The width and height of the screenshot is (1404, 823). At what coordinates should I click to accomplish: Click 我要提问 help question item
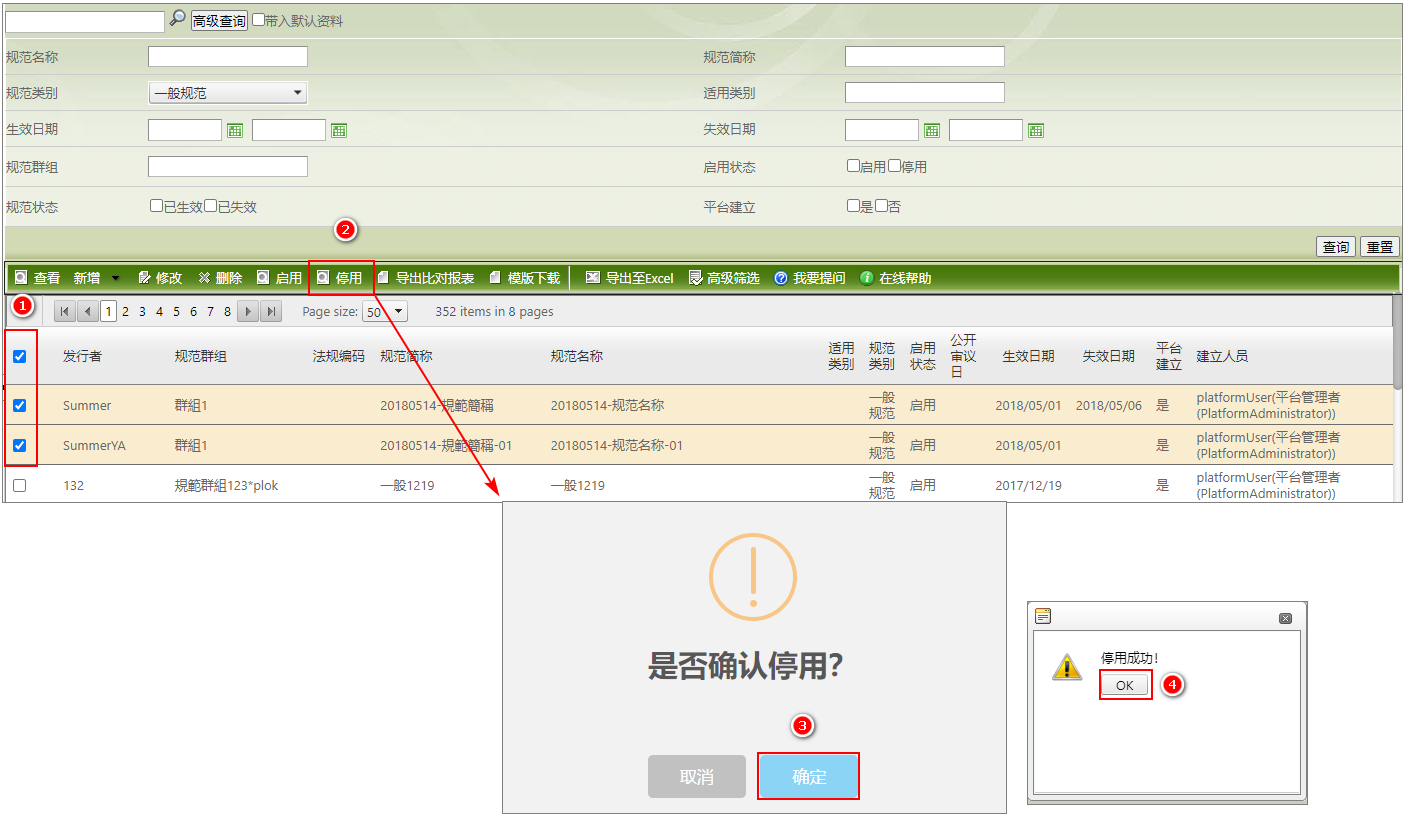(x=809, y=278)
